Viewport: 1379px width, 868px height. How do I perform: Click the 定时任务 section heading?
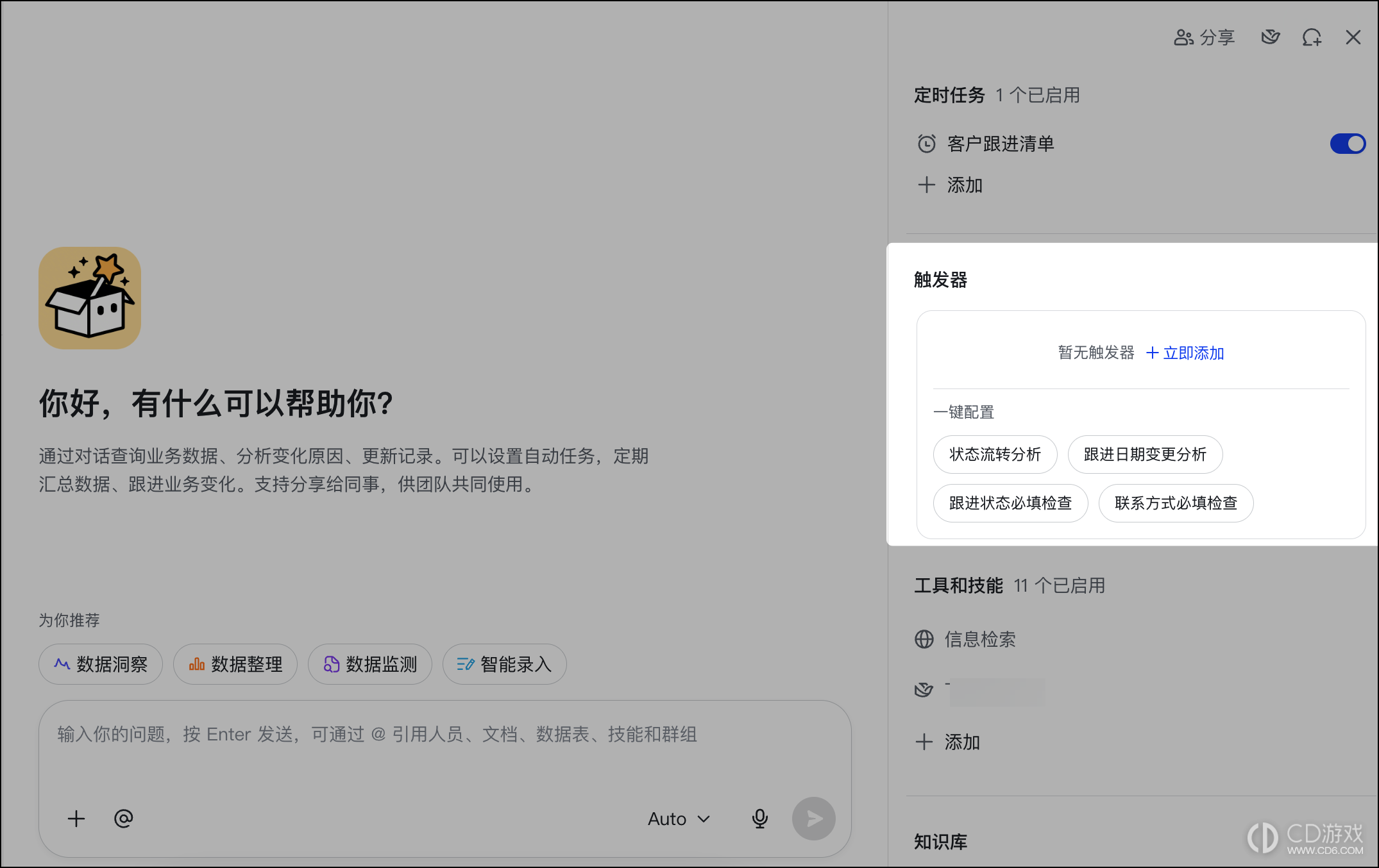pos(949,95)
